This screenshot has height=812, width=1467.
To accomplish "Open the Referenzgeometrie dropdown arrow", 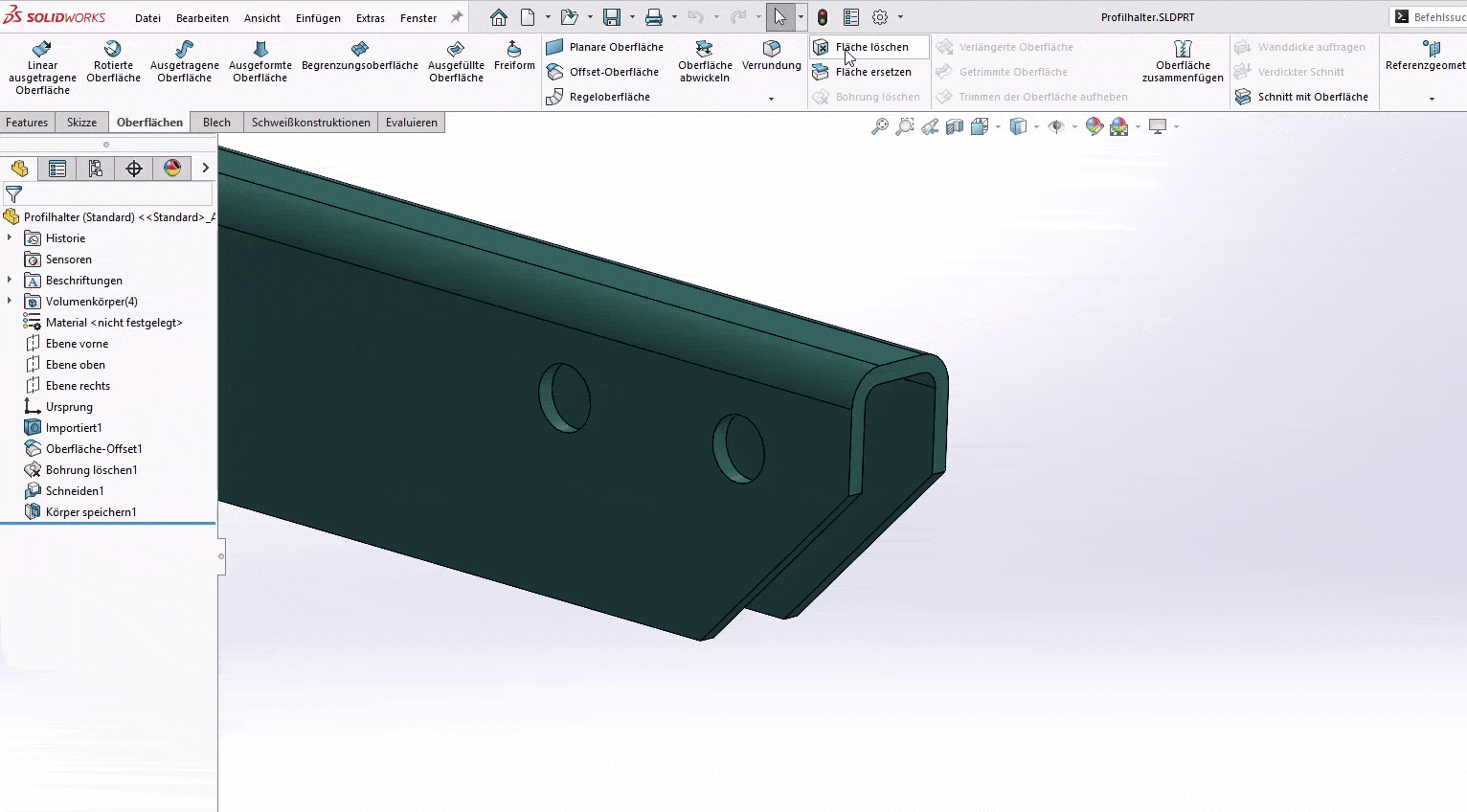I will 1432,99.
